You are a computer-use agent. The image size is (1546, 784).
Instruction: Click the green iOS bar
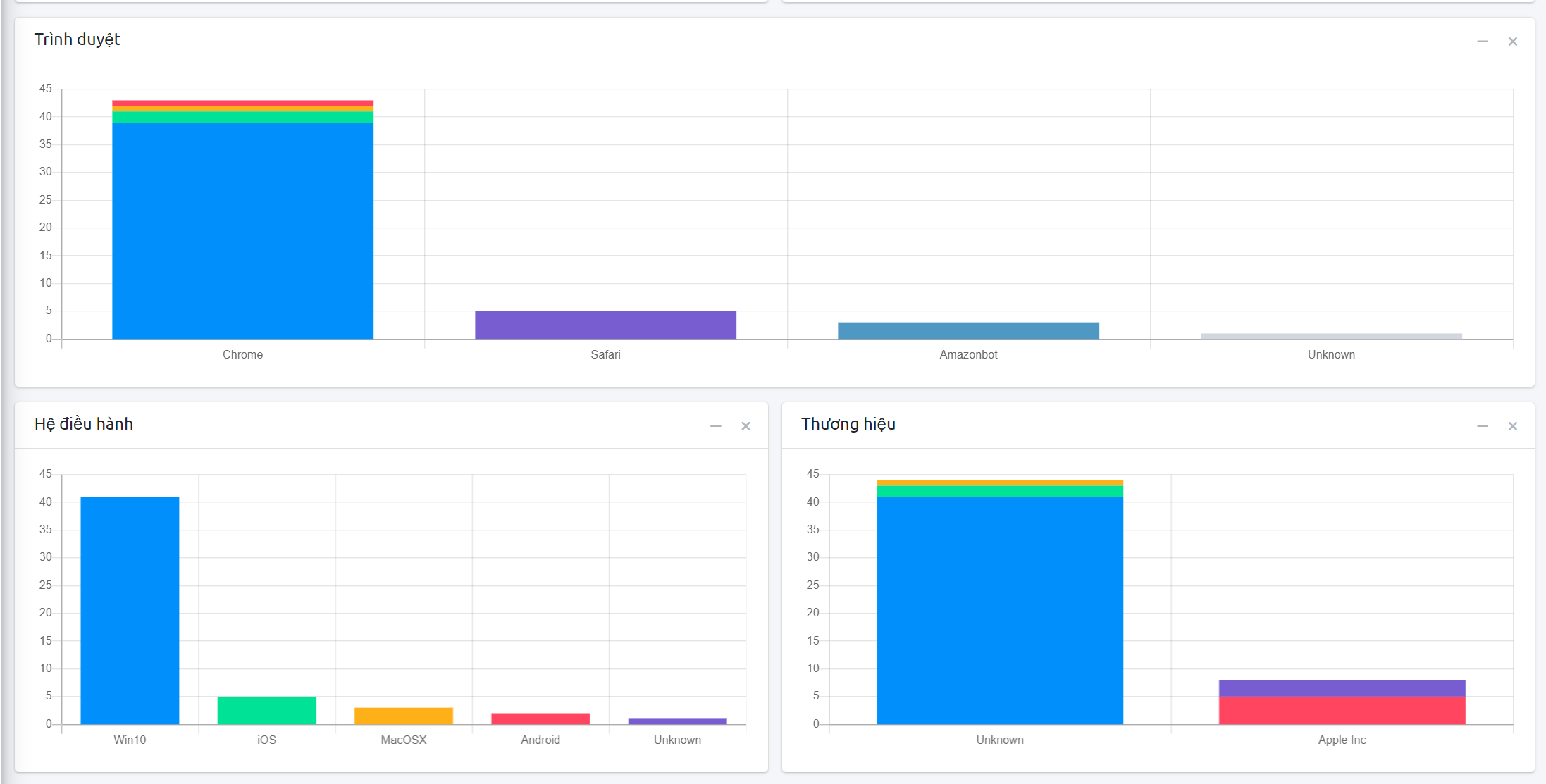[266, 710]
